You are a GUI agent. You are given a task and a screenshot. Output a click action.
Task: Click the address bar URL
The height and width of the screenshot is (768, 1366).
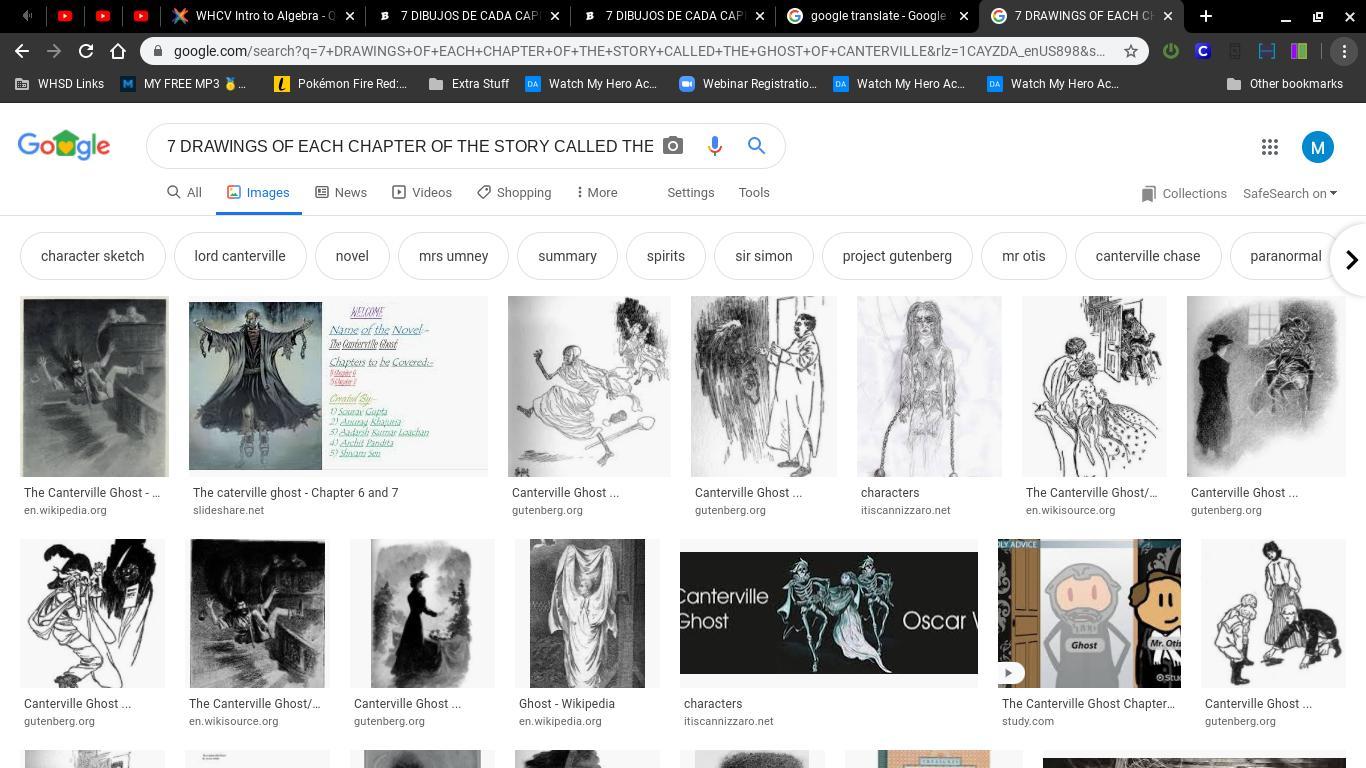[x=639, y=51]
